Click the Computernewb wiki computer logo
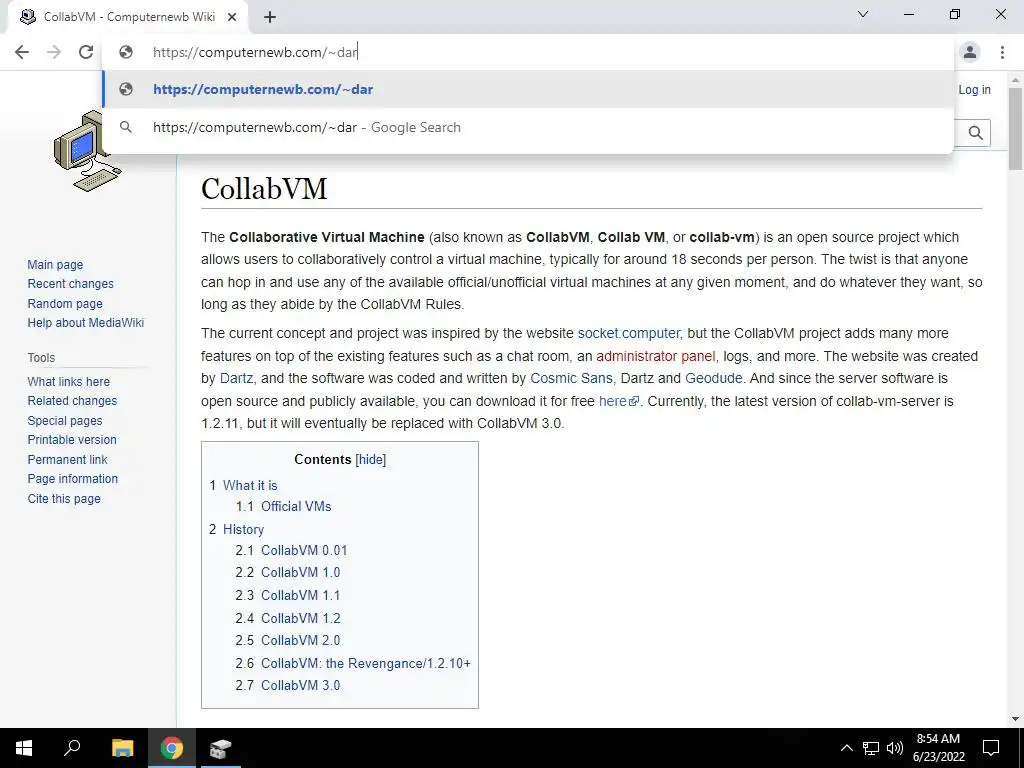The height and width of the screenshot is (768, 1024). click(88, 152)
